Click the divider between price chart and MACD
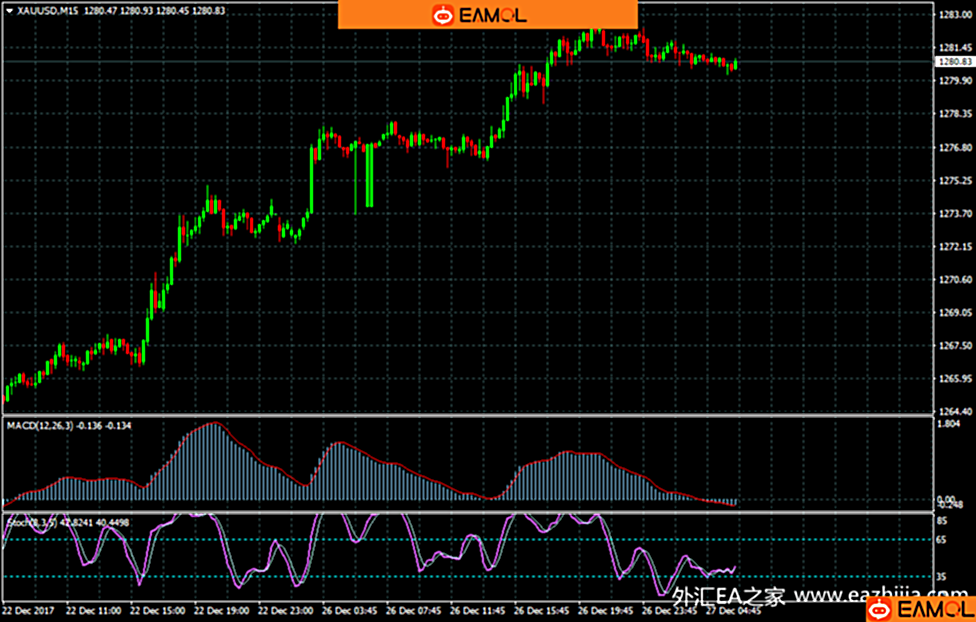Viewport: 976px width, 622px height. click(470, 415)
